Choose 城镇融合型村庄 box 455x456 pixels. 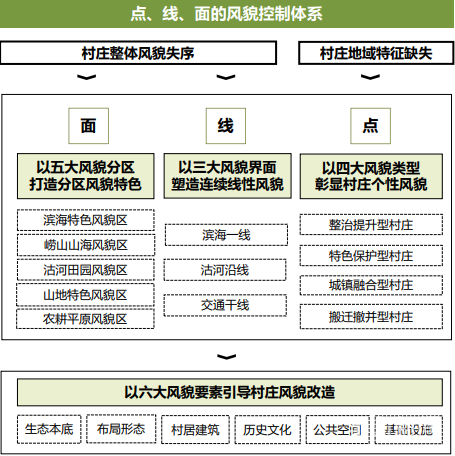[x=371, y=285]
